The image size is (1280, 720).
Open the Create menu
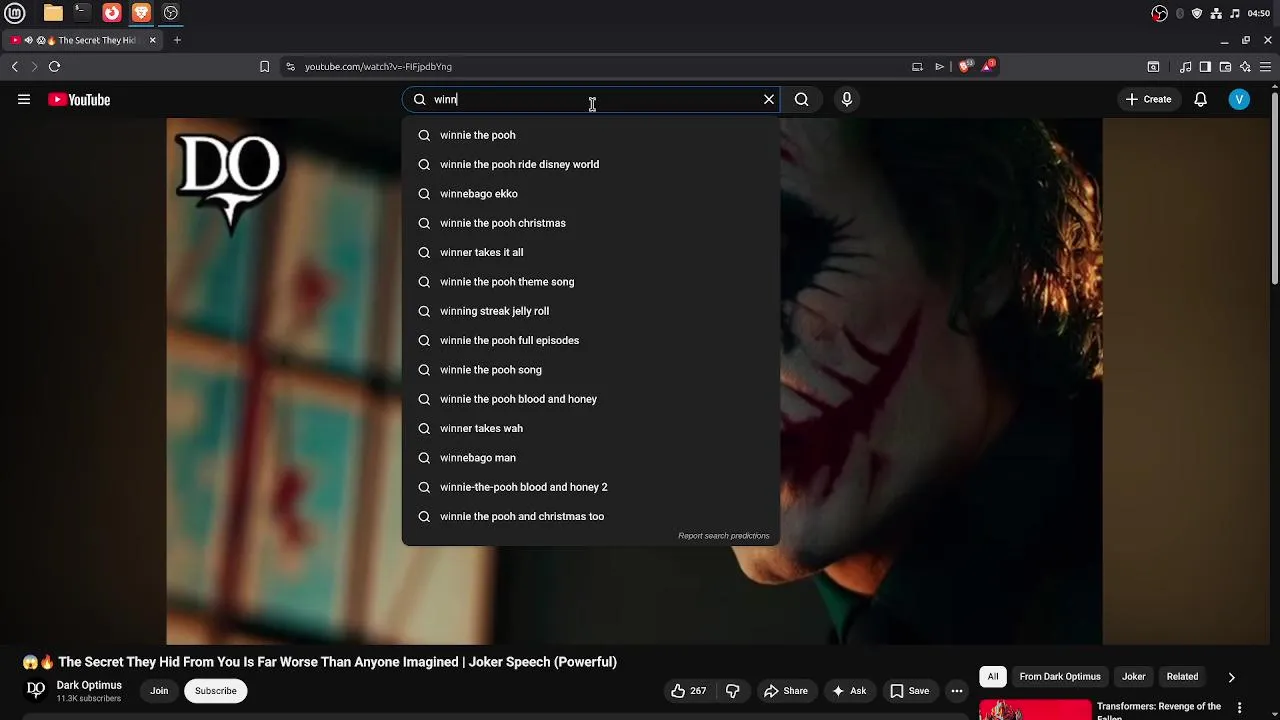pos(1148,99)
